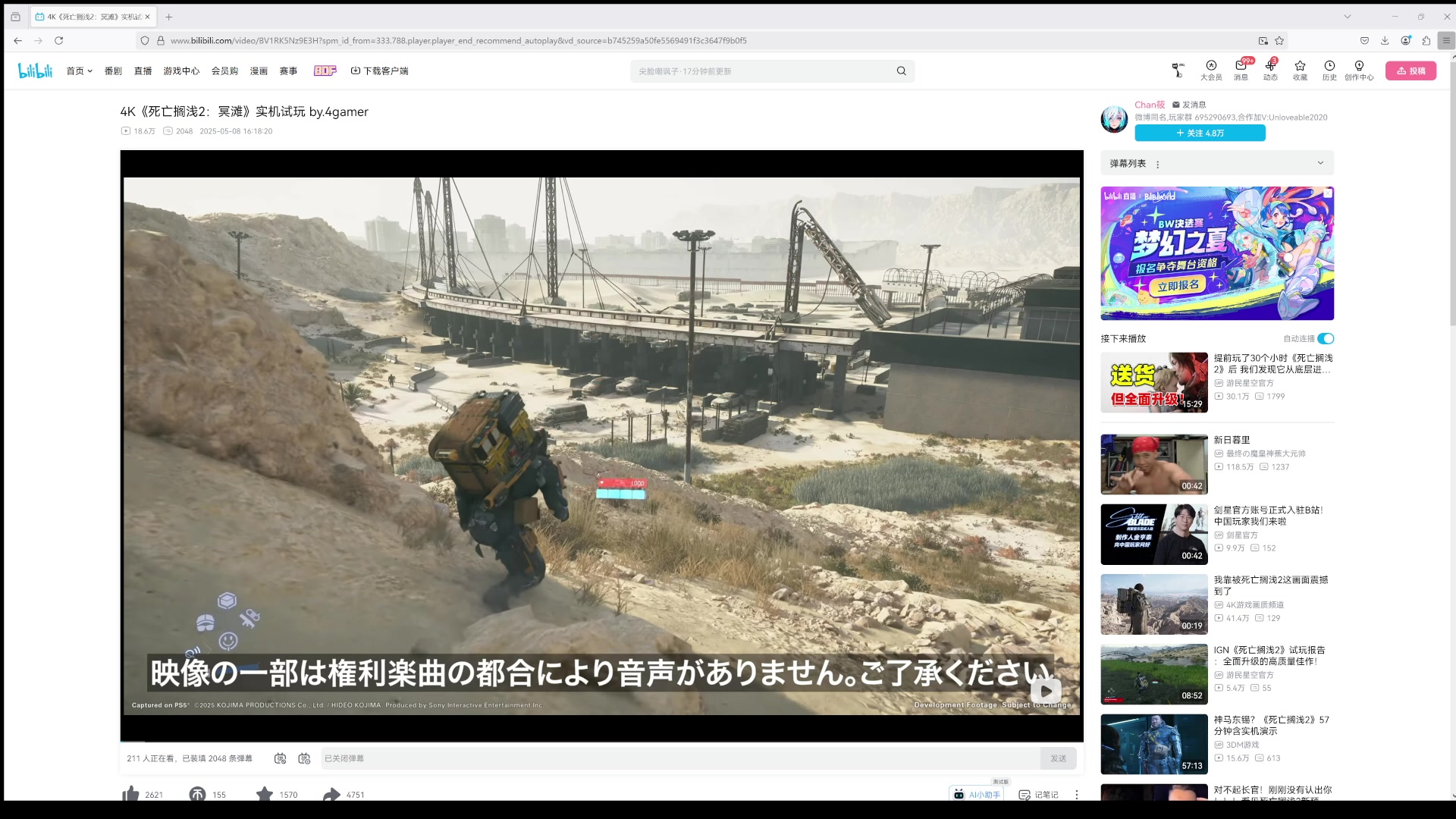Click the search magnifier icon
Screen dimensions: 1456x819
pos(901,71)
